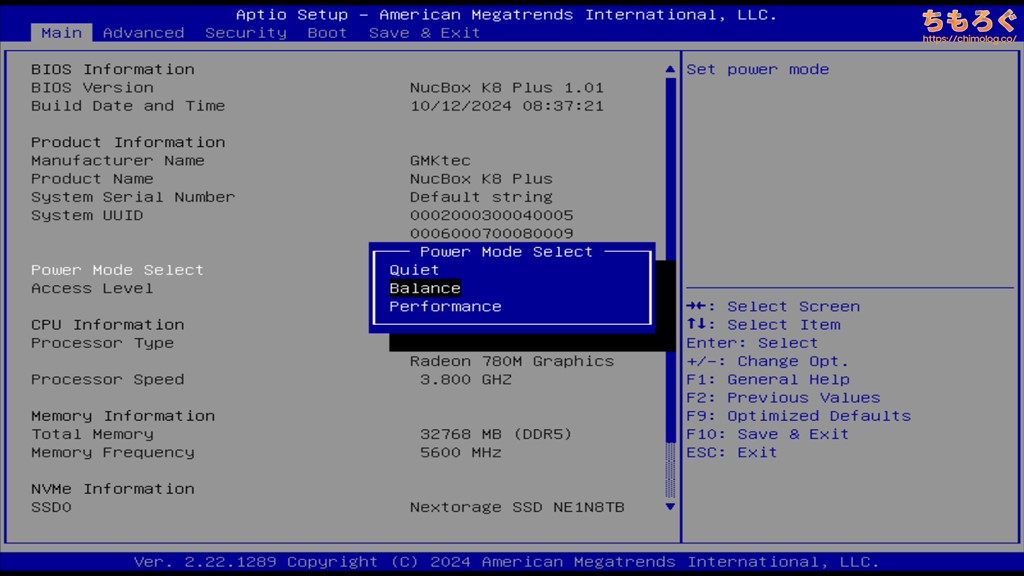Click the Product Information heading
Screen dimensions: 1024x576
[128, 142]
